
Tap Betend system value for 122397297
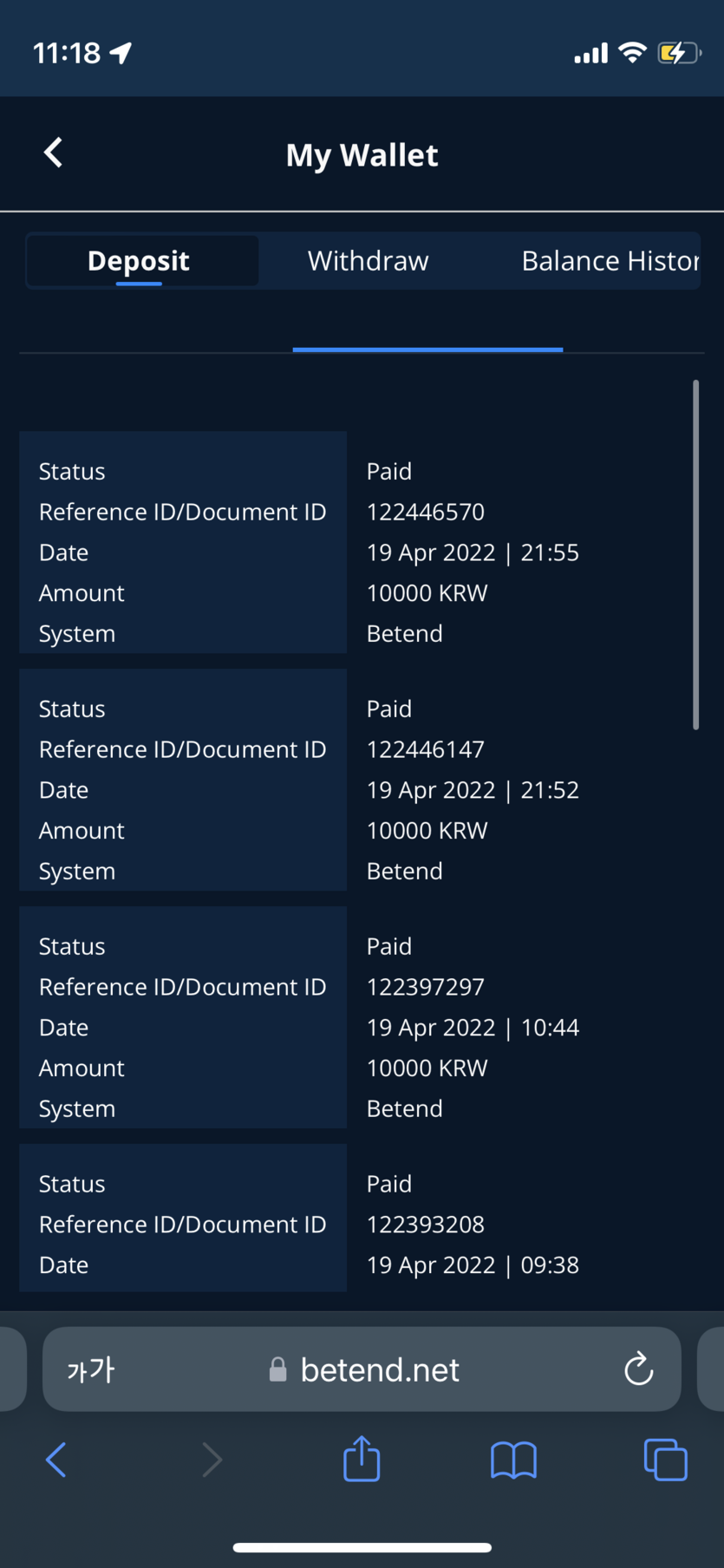[405, 1109]
